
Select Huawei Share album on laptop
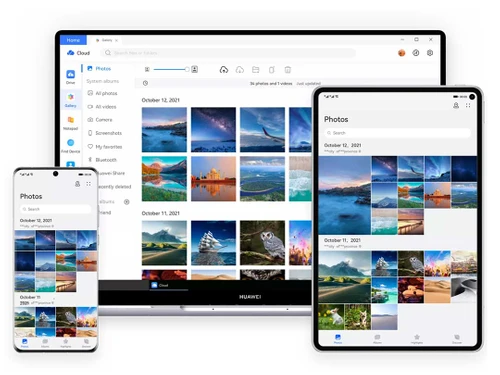(x=112, y=173)
